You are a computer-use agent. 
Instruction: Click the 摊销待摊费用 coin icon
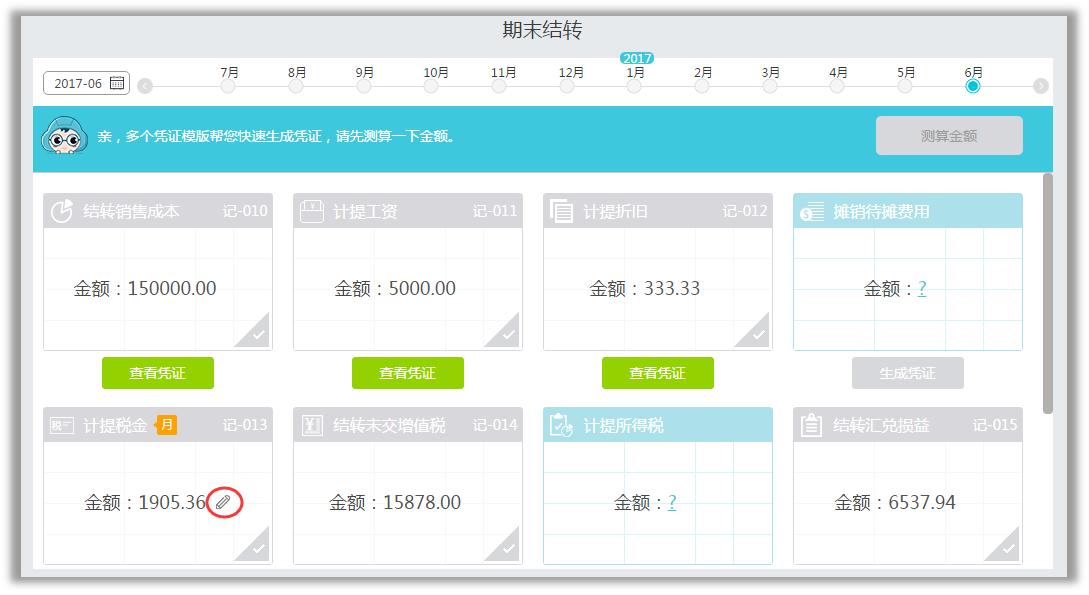point(810,211)
